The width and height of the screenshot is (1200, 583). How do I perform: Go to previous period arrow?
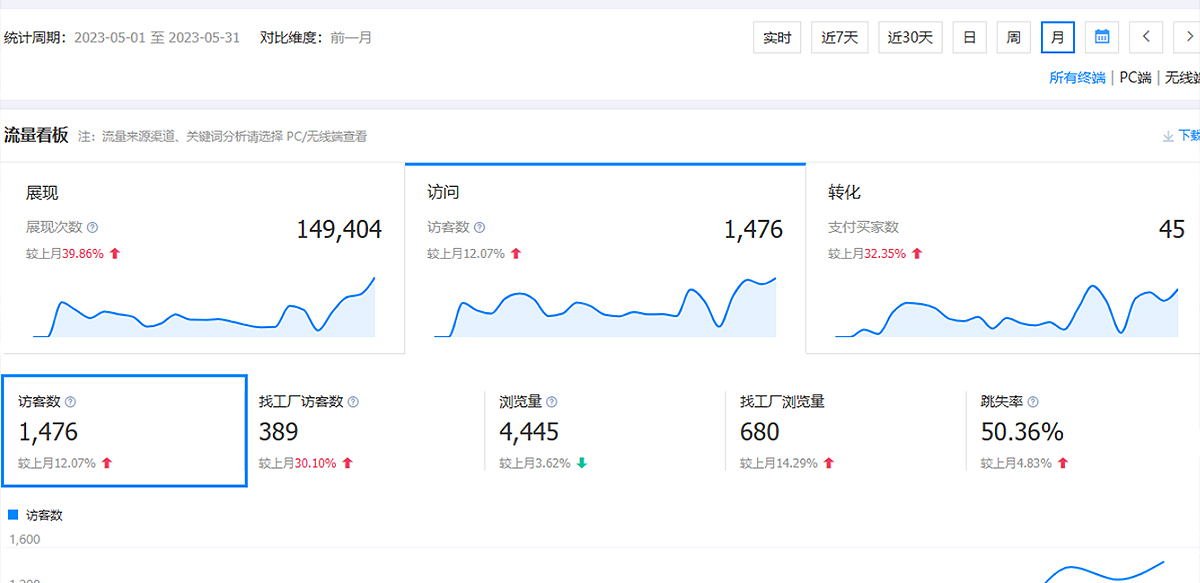coord(1145,37)
